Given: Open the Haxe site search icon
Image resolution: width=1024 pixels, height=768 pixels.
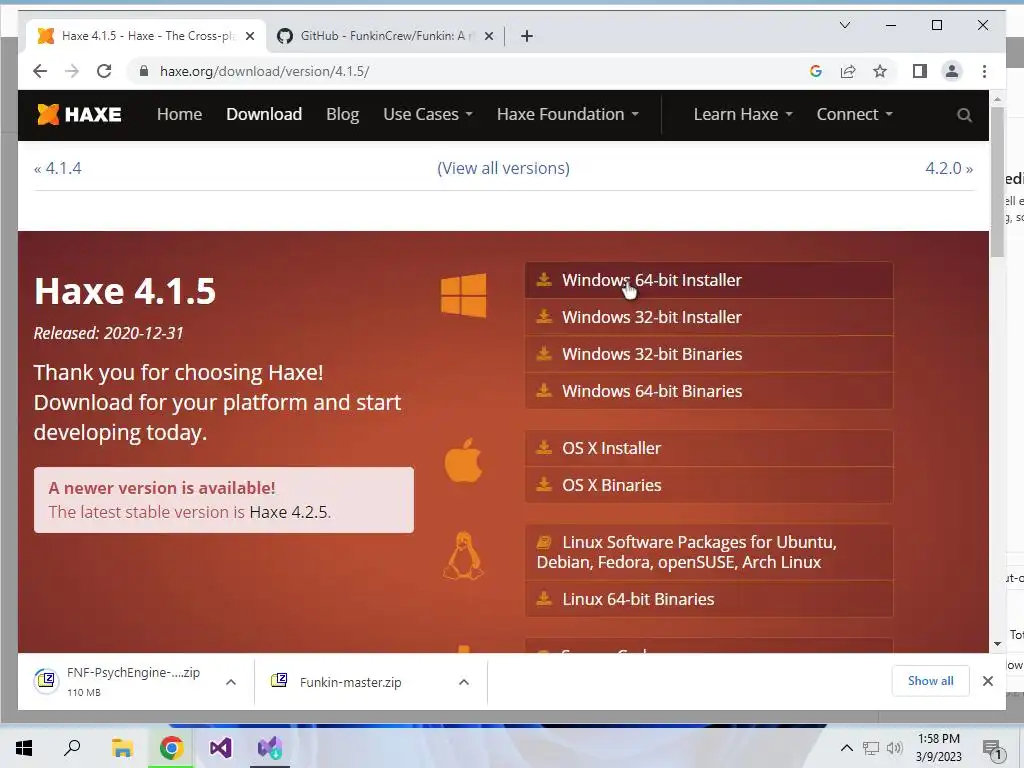Looking at the screenshot, I should (x=964, y=115).
